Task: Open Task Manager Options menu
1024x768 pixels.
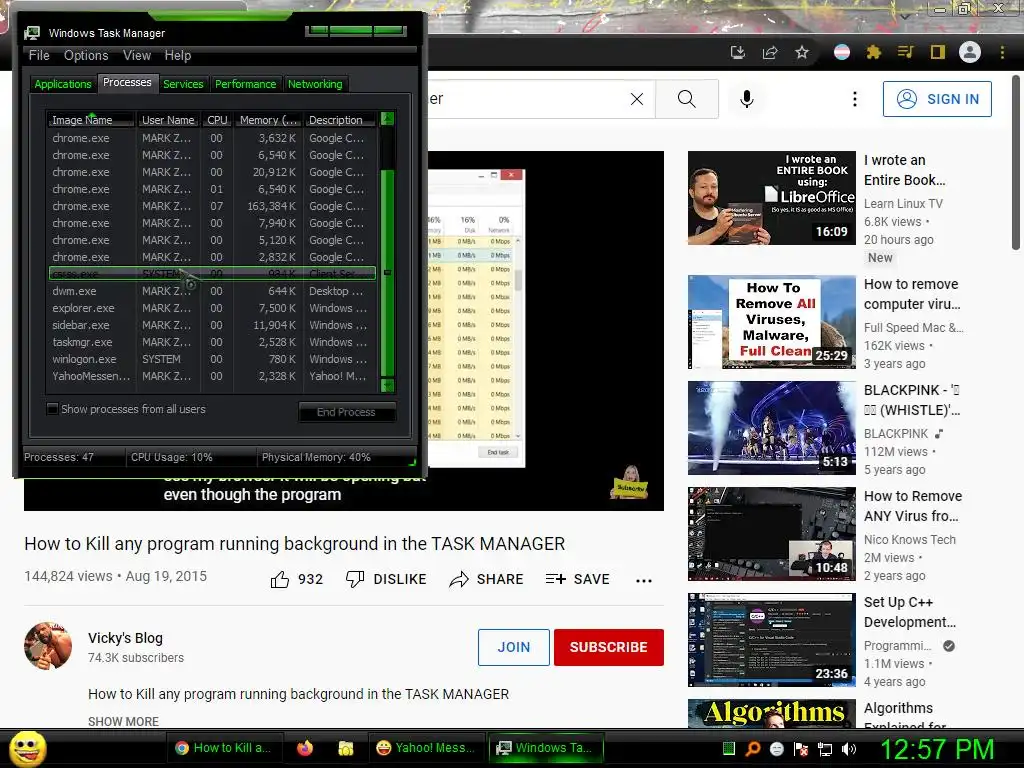Action: [86, 56]
